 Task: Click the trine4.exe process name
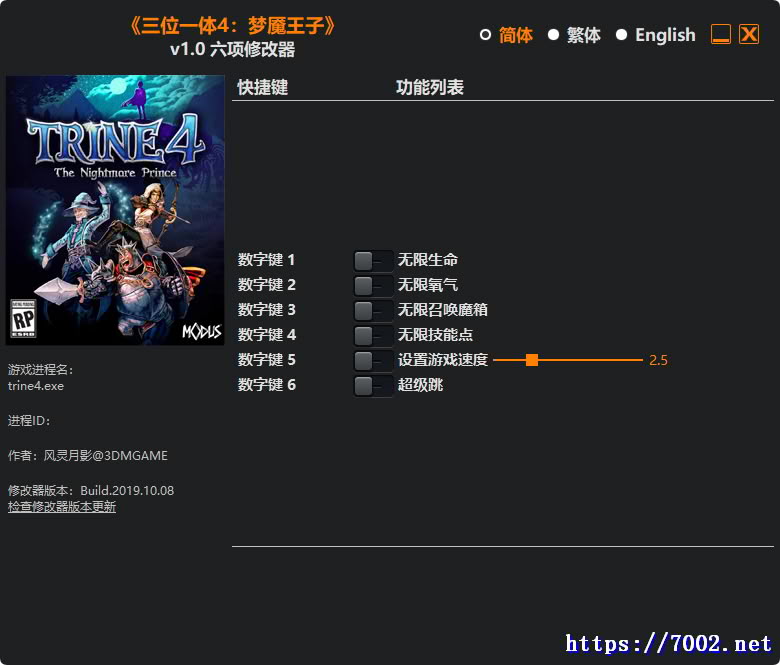(36, 386)
